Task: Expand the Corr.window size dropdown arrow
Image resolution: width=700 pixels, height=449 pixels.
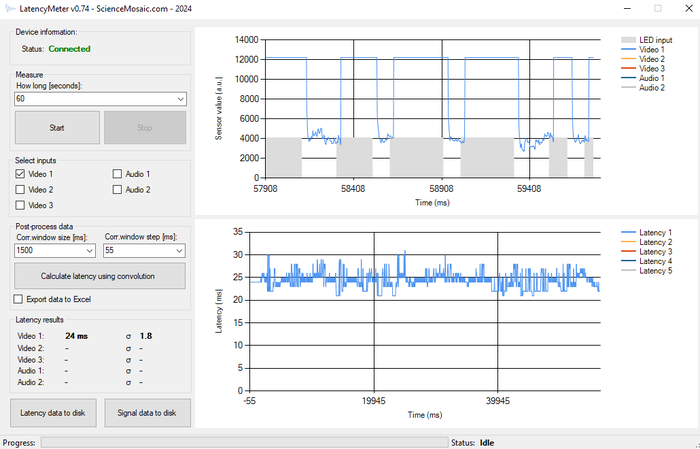Action: pos(89,251)
